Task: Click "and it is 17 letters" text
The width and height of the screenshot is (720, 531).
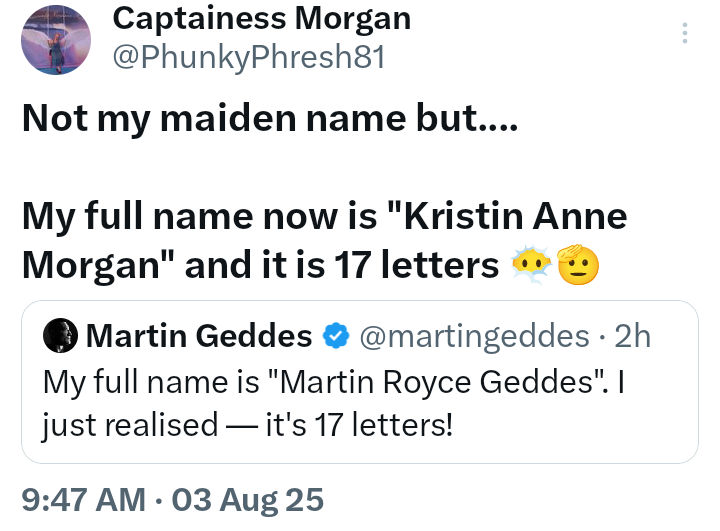Action: [340, 265]
